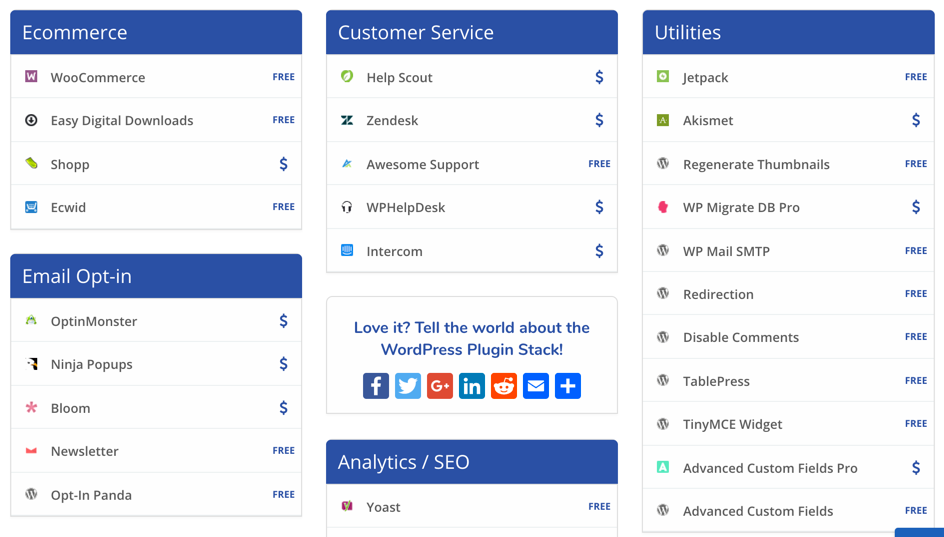Click the Google Plus share icon
Viewport: 944px width, 537px height.
click(x=440, y=386)
